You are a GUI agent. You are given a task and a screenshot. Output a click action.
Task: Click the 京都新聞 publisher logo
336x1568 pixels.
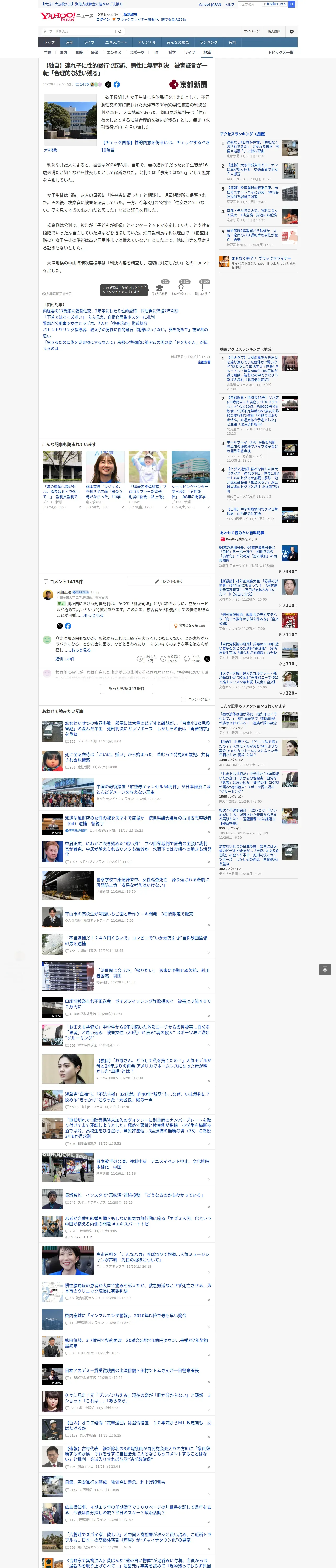(x=188, y=85)
